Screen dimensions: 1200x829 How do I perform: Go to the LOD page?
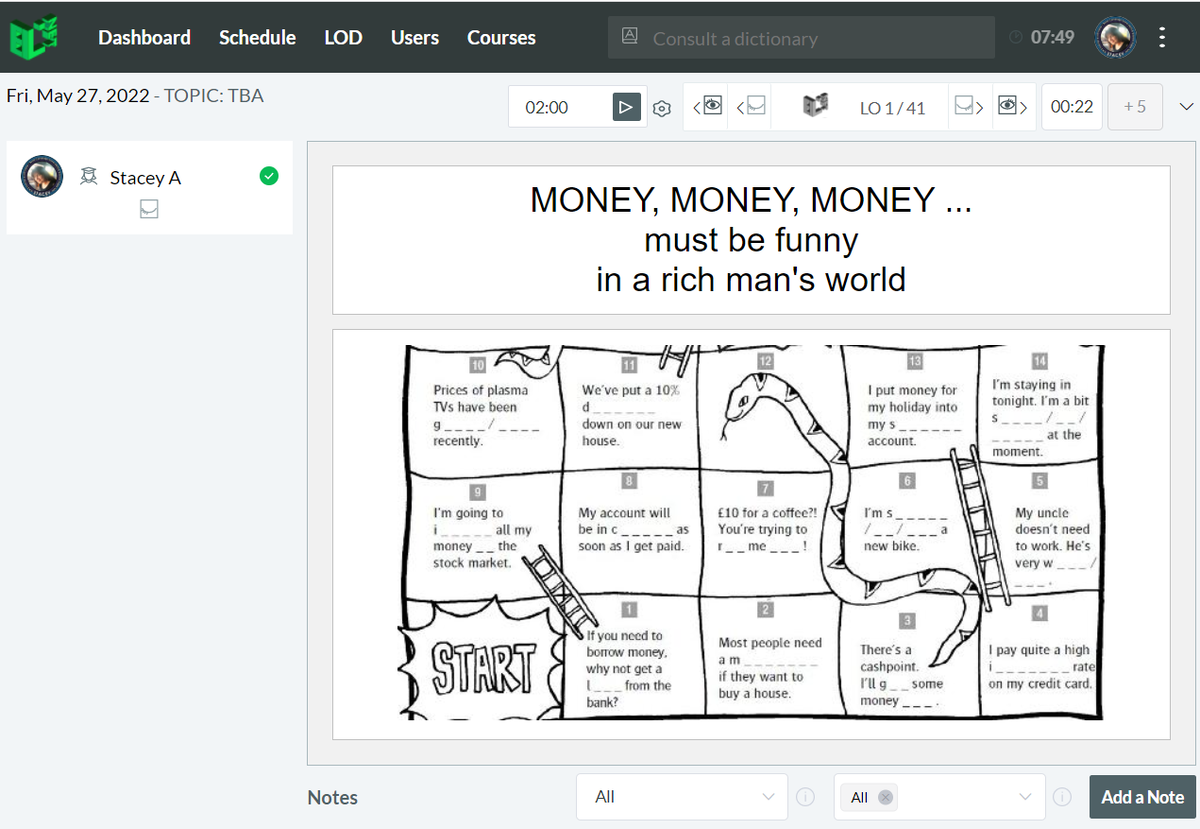(x=343, y=37)
